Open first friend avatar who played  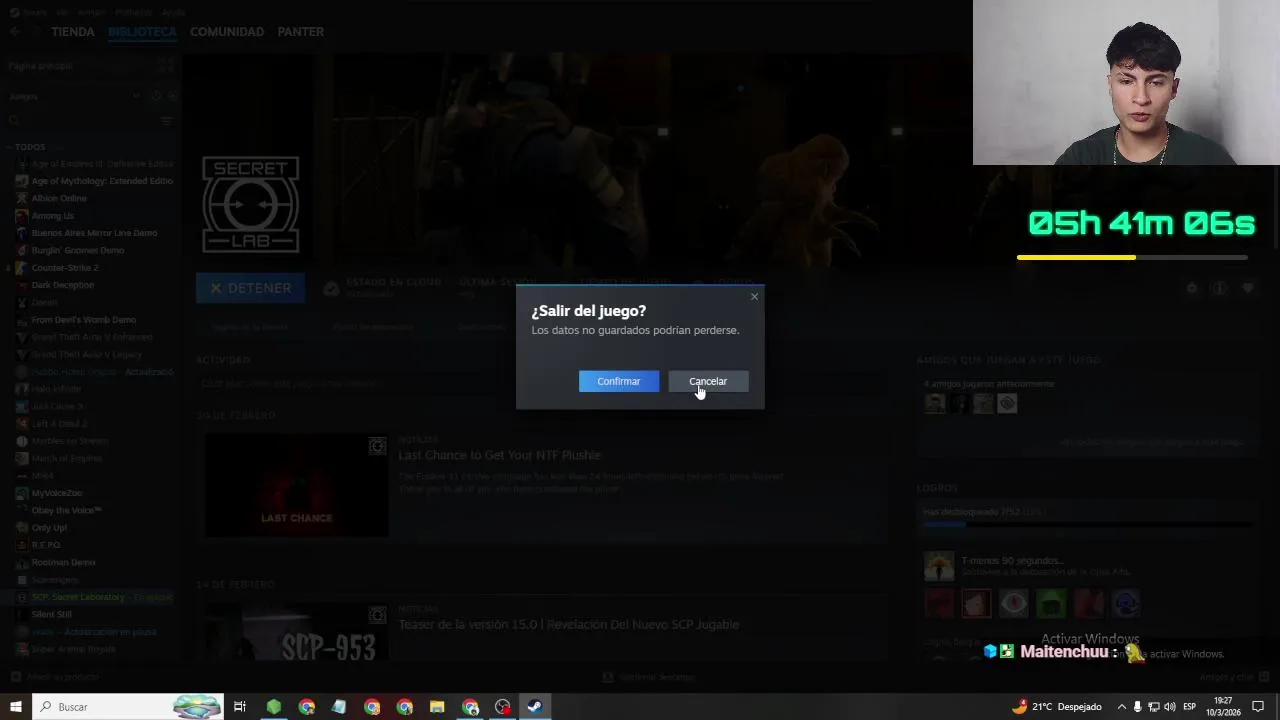coord(934,403)
